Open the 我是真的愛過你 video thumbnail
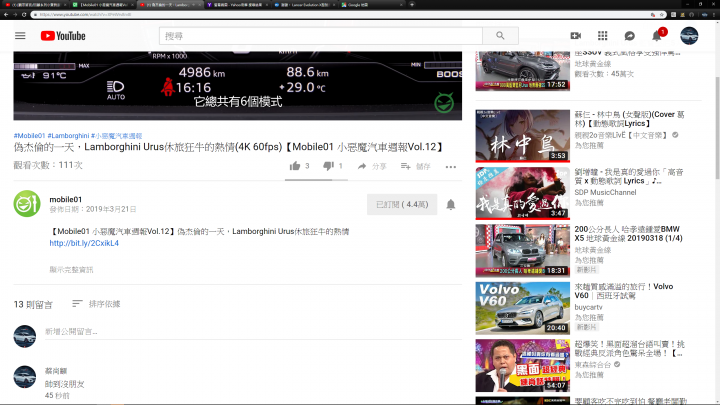 click(523, 193)
